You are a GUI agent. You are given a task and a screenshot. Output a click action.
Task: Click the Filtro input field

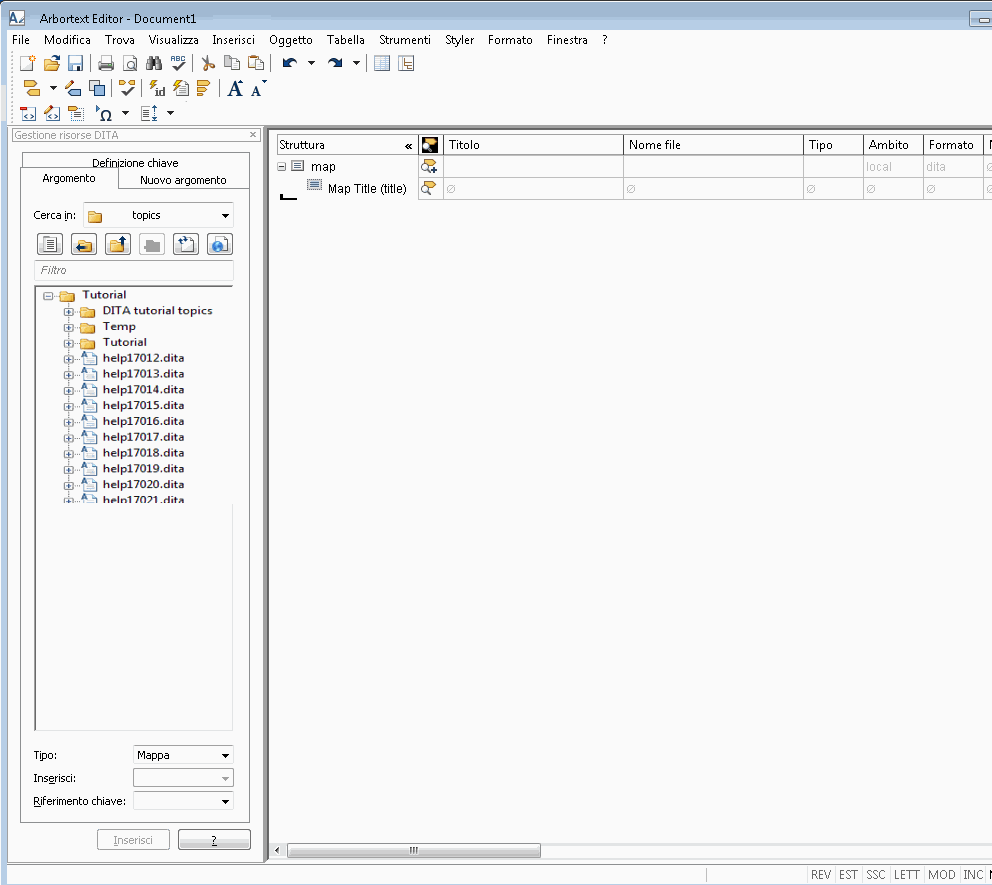133,270
